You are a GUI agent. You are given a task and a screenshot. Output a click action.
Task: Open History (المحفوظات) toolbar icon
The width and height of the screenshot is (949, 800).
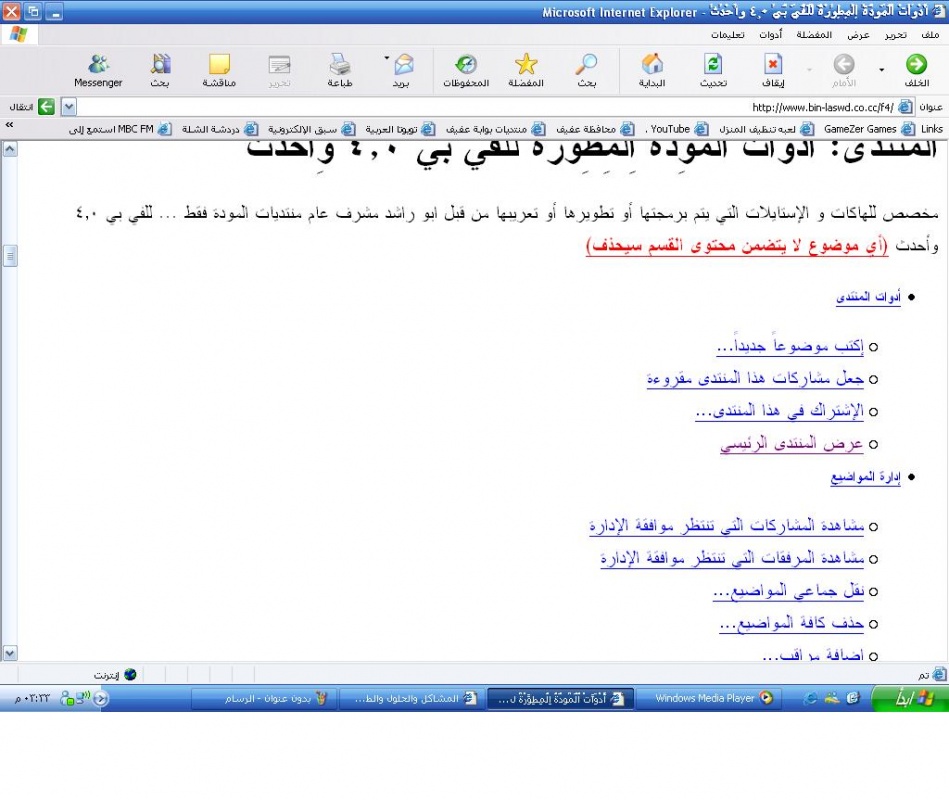click(465, 66)
